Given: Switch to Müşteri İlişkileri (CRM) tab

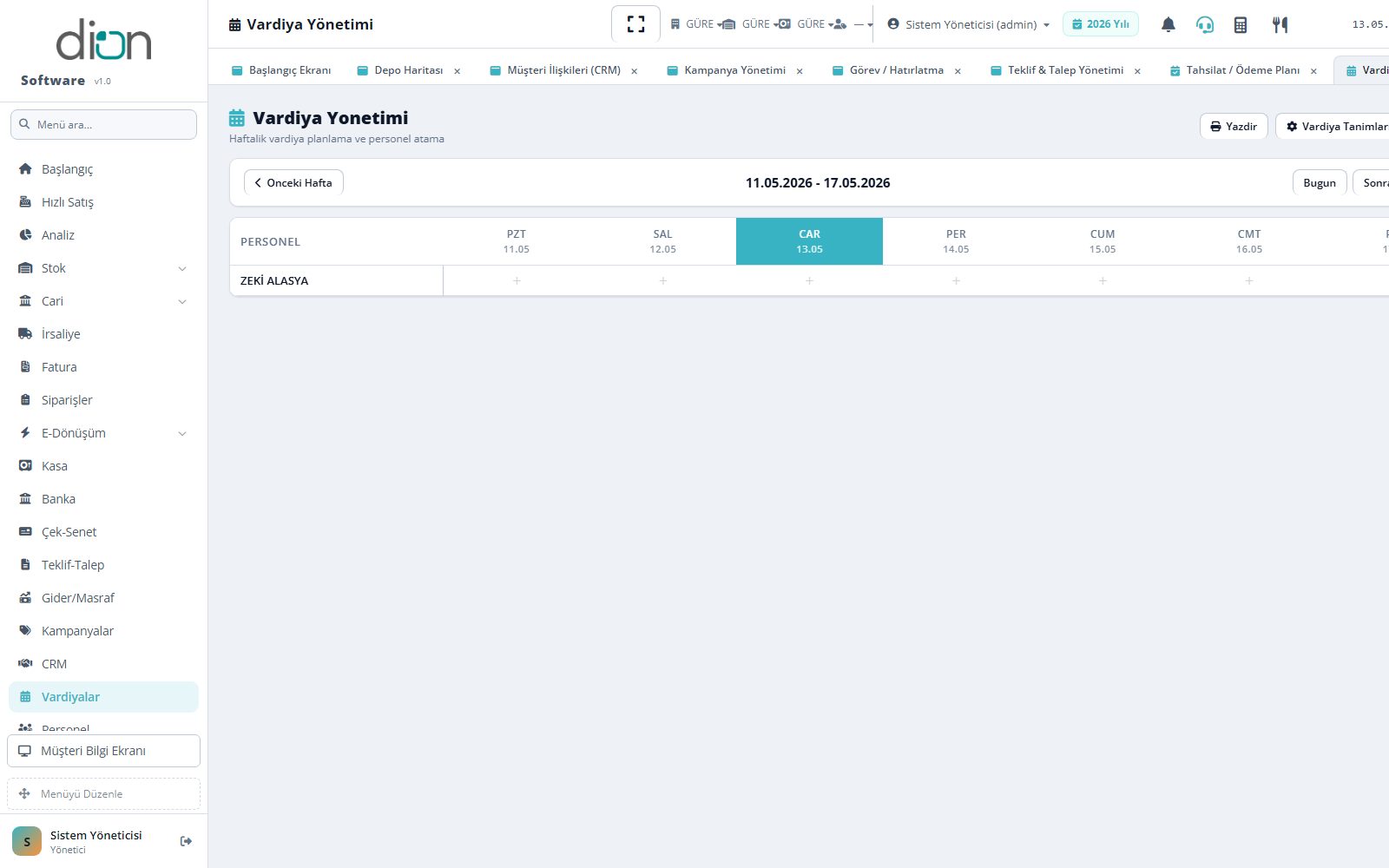Looking at the screenshot, I should (556, 70).
